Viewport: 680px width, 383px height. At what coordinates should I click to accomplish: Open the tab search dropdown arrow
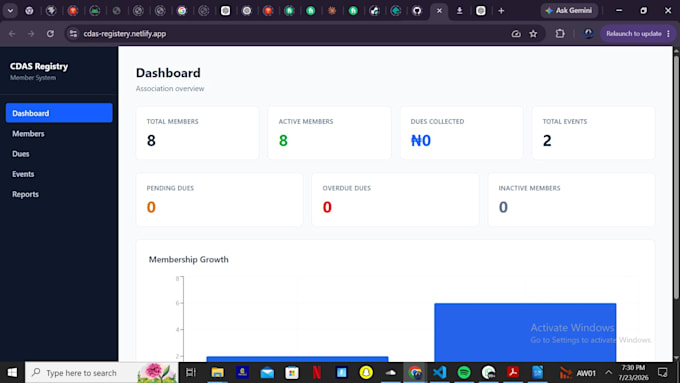click(10, 11)
